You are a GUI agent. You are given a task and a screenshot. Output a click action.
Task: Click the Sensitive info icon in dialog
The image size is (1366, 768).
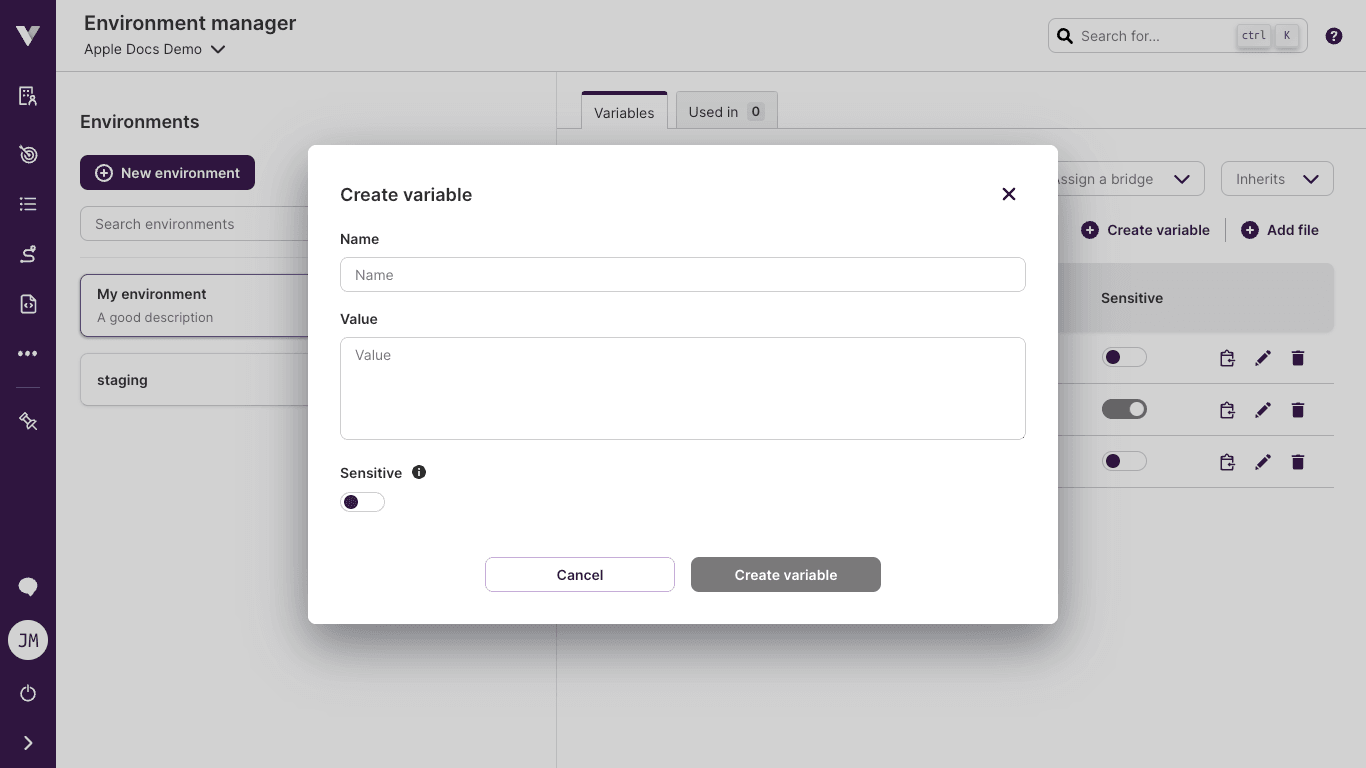(x=419, y=472)
